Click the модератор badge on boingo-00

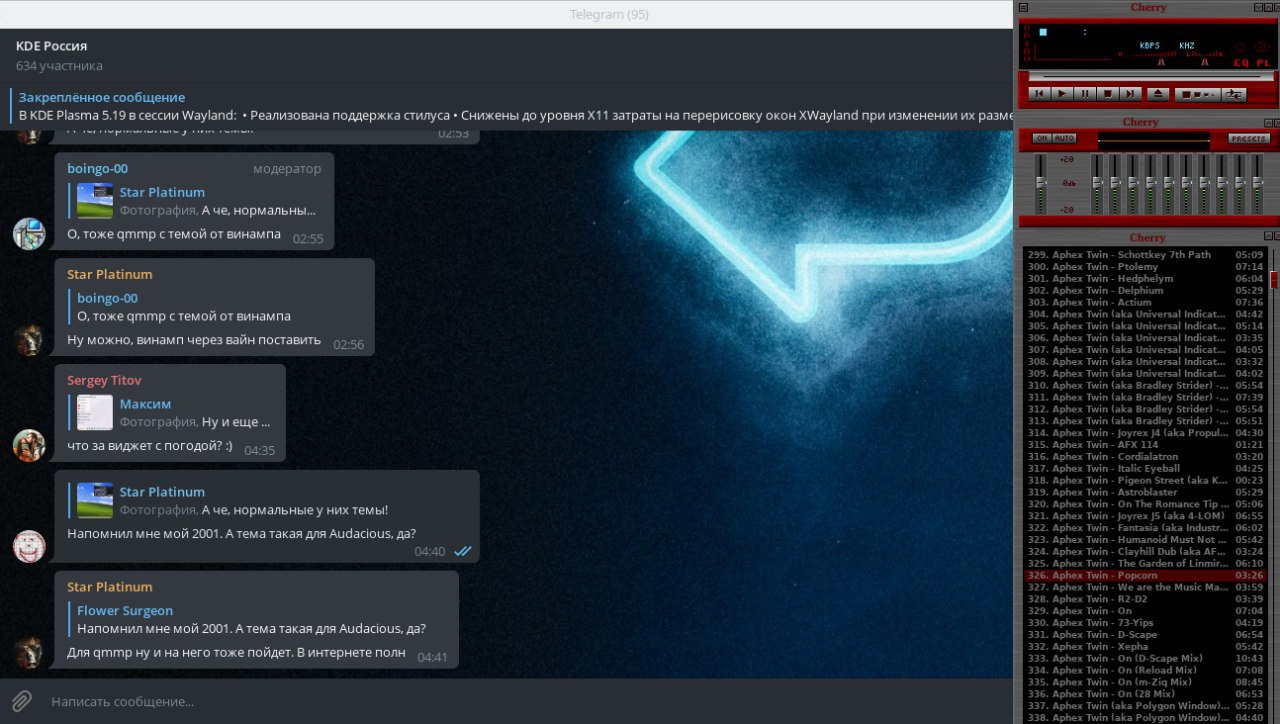point(288,169)
